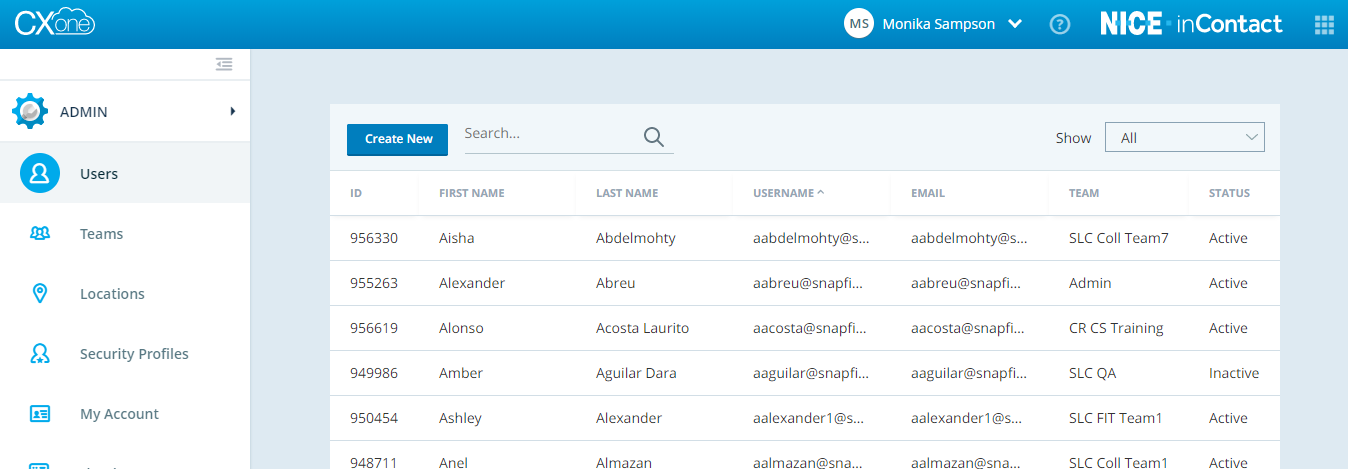This screenshot has width=1348, height=469.
Task: Click the Inactive status cell
Action: [x=1234, y=373]
